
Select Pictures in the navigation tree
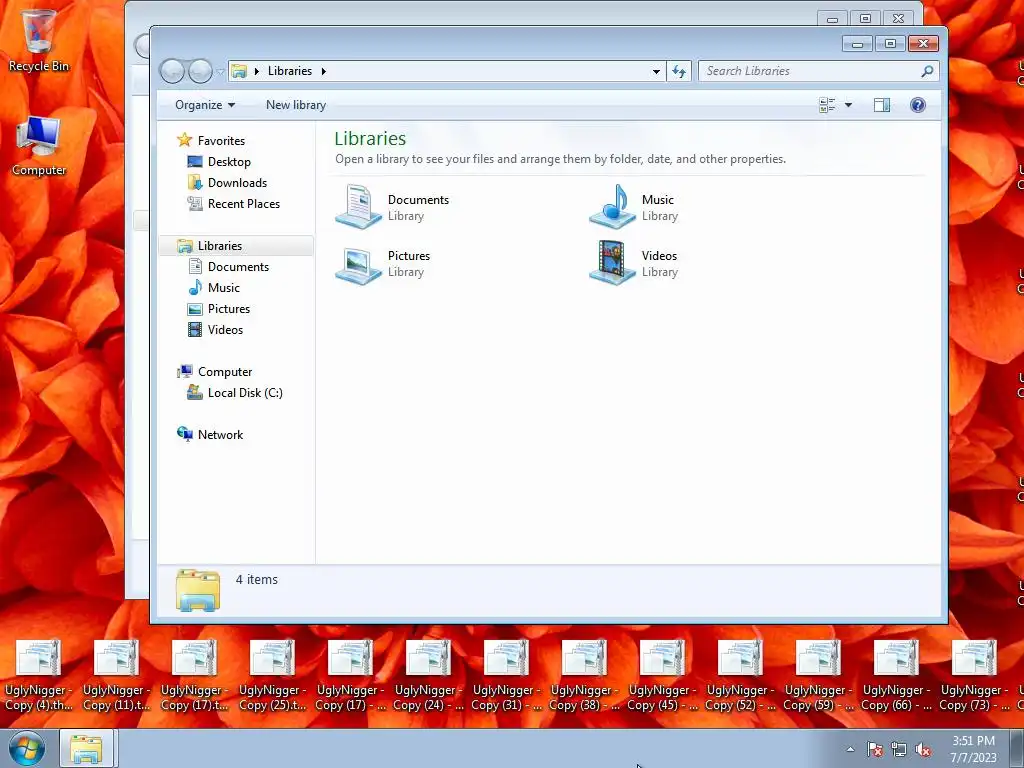pos(229,309)
